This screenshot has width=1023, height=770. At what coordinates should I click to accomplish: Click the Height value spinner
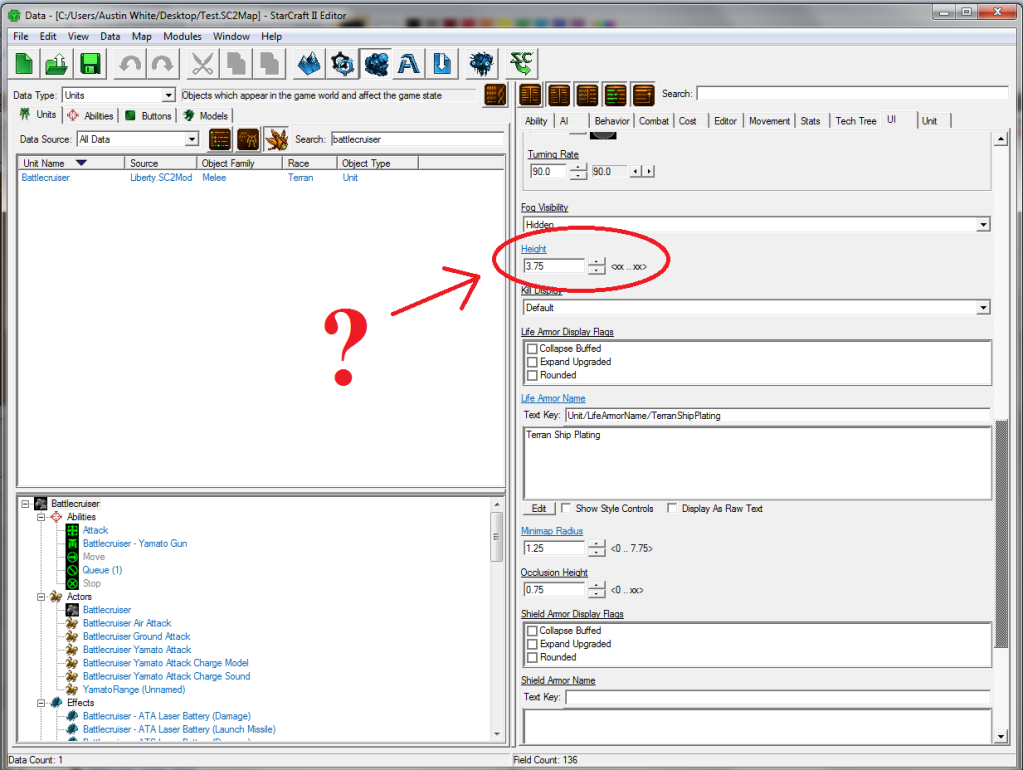(x=596, y=266)
